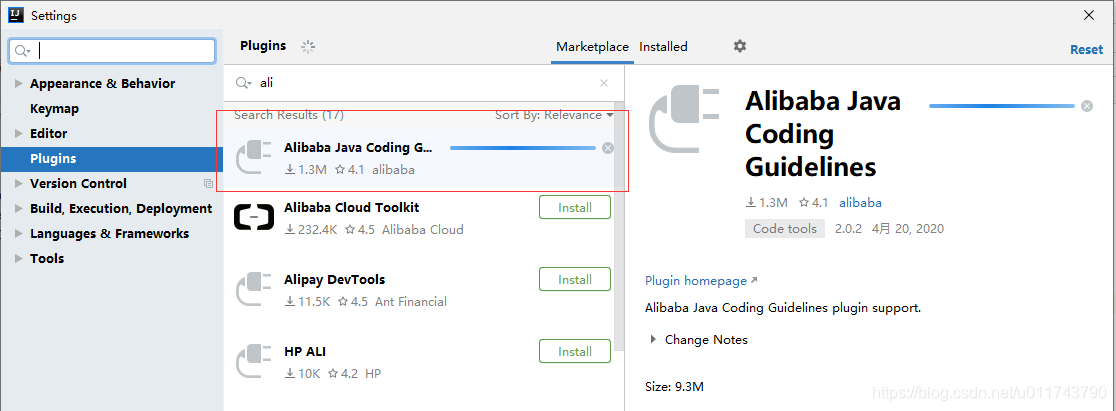Expand Build, Execution, Deployment node
The image size is (1116, 411).
[19, 208]
